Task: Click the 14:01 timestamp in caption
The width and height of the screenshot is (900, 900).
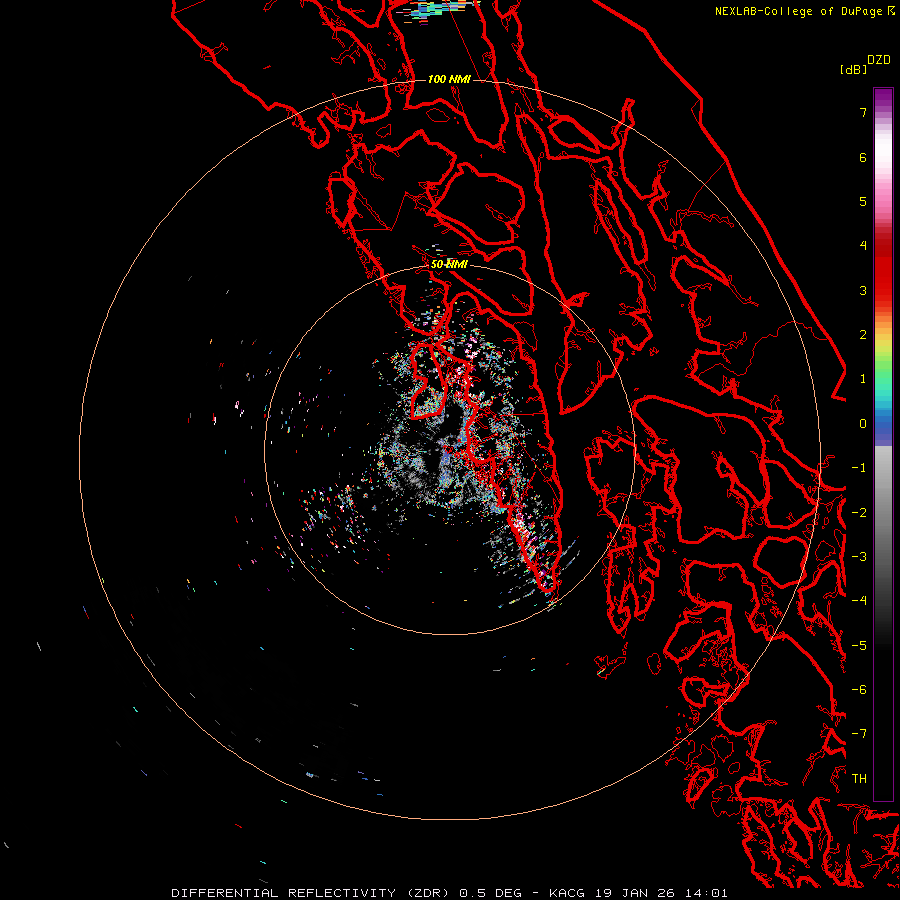Action: tap(706, 893)
